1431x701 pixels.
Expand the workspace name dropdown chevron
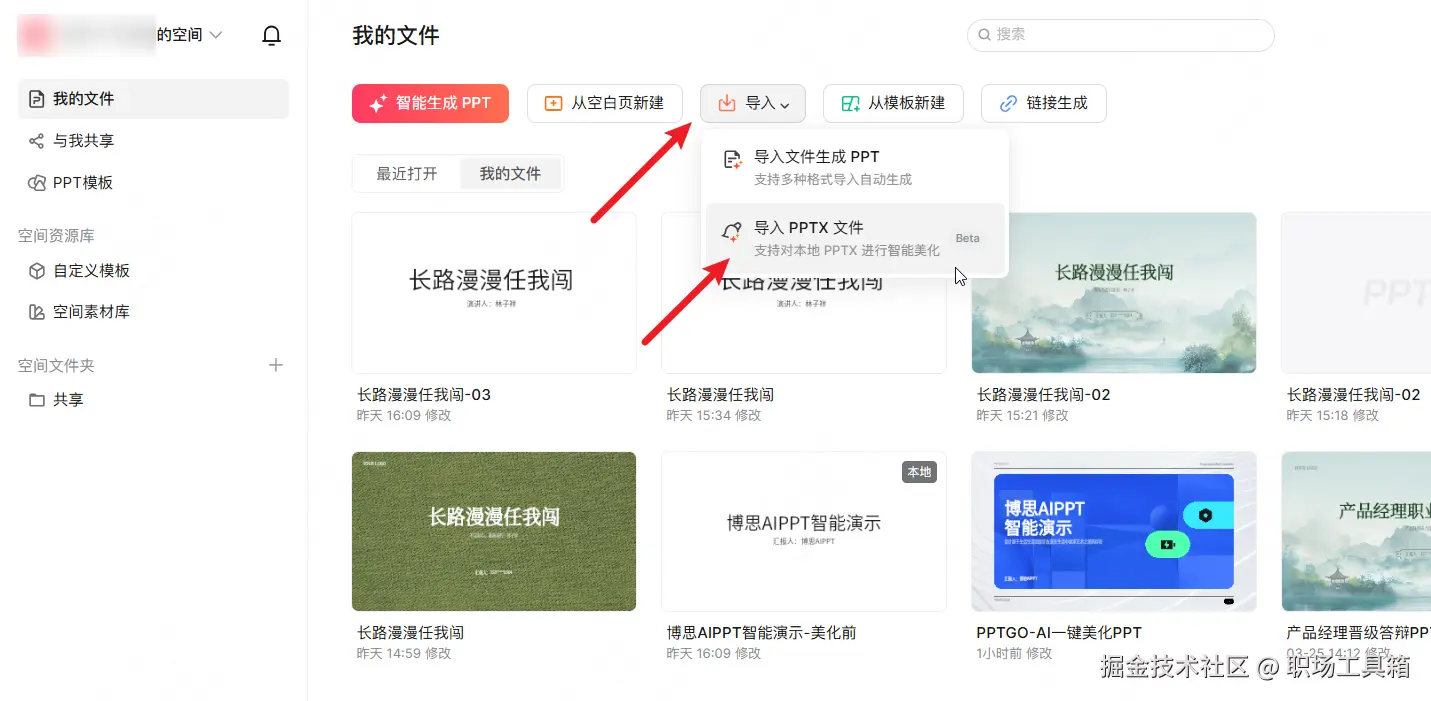coord(215,35)
